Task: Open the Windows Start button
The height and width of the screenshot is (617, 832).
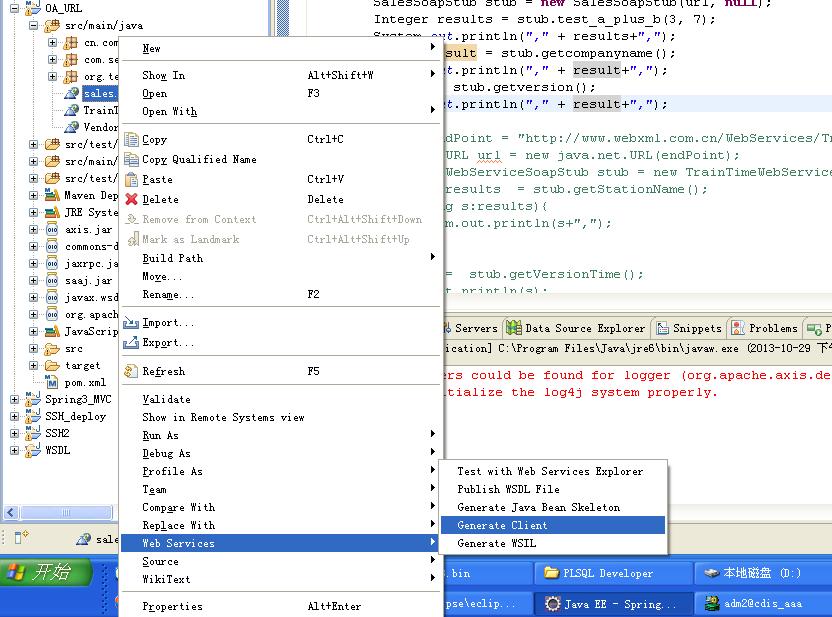Action: coord(46,572)
